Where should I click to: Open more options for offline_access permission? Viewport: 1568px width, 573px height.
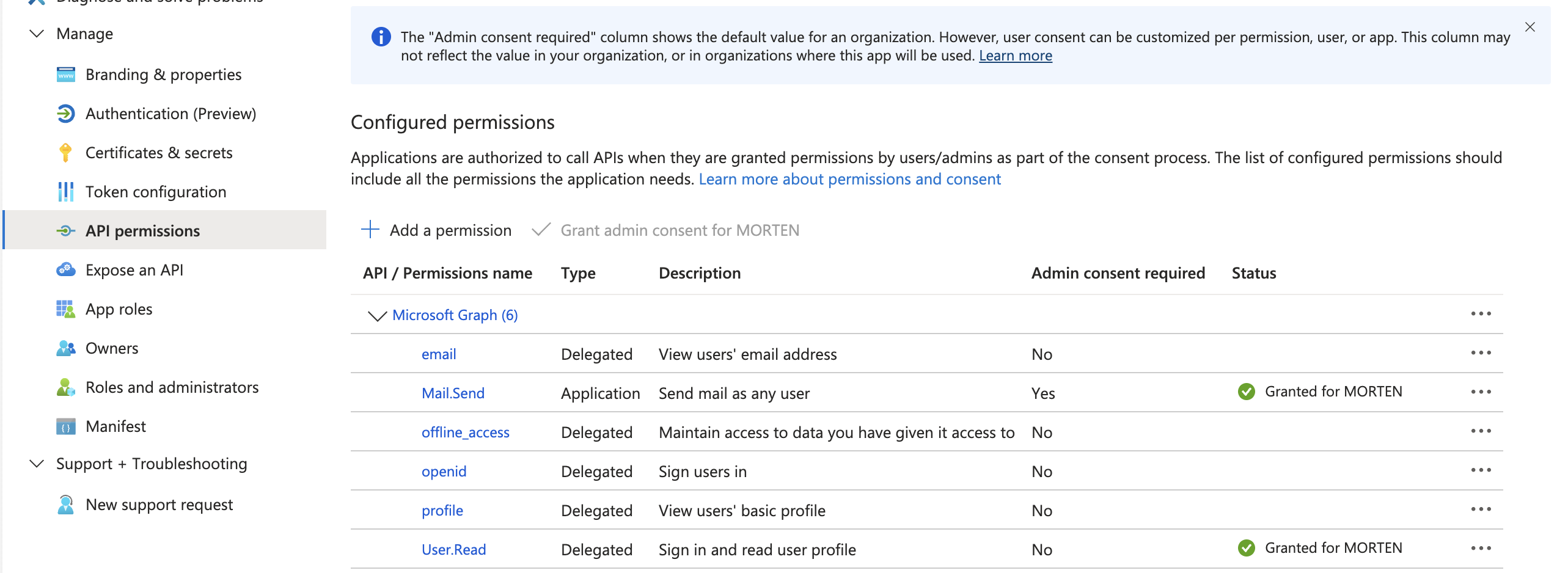1481,431
